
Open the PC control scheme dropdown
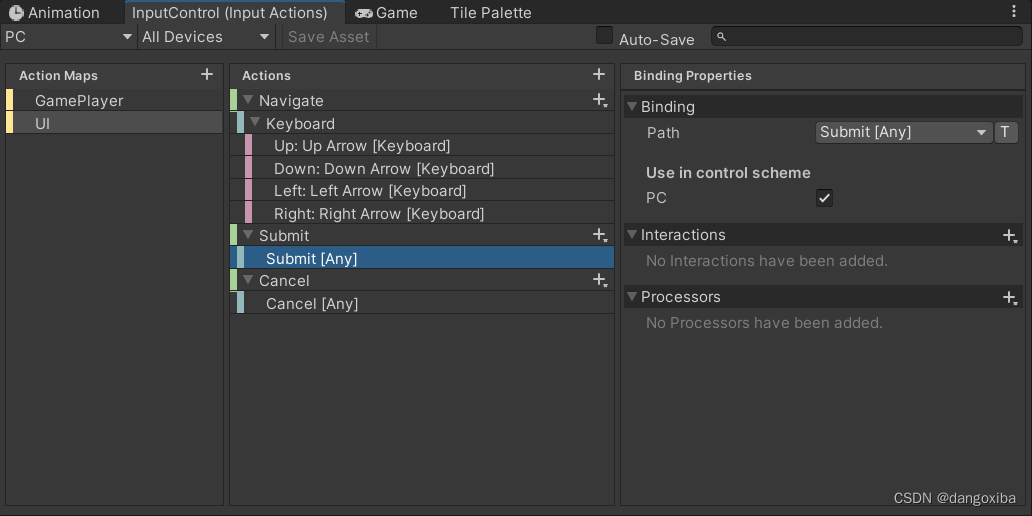[68, 37]
